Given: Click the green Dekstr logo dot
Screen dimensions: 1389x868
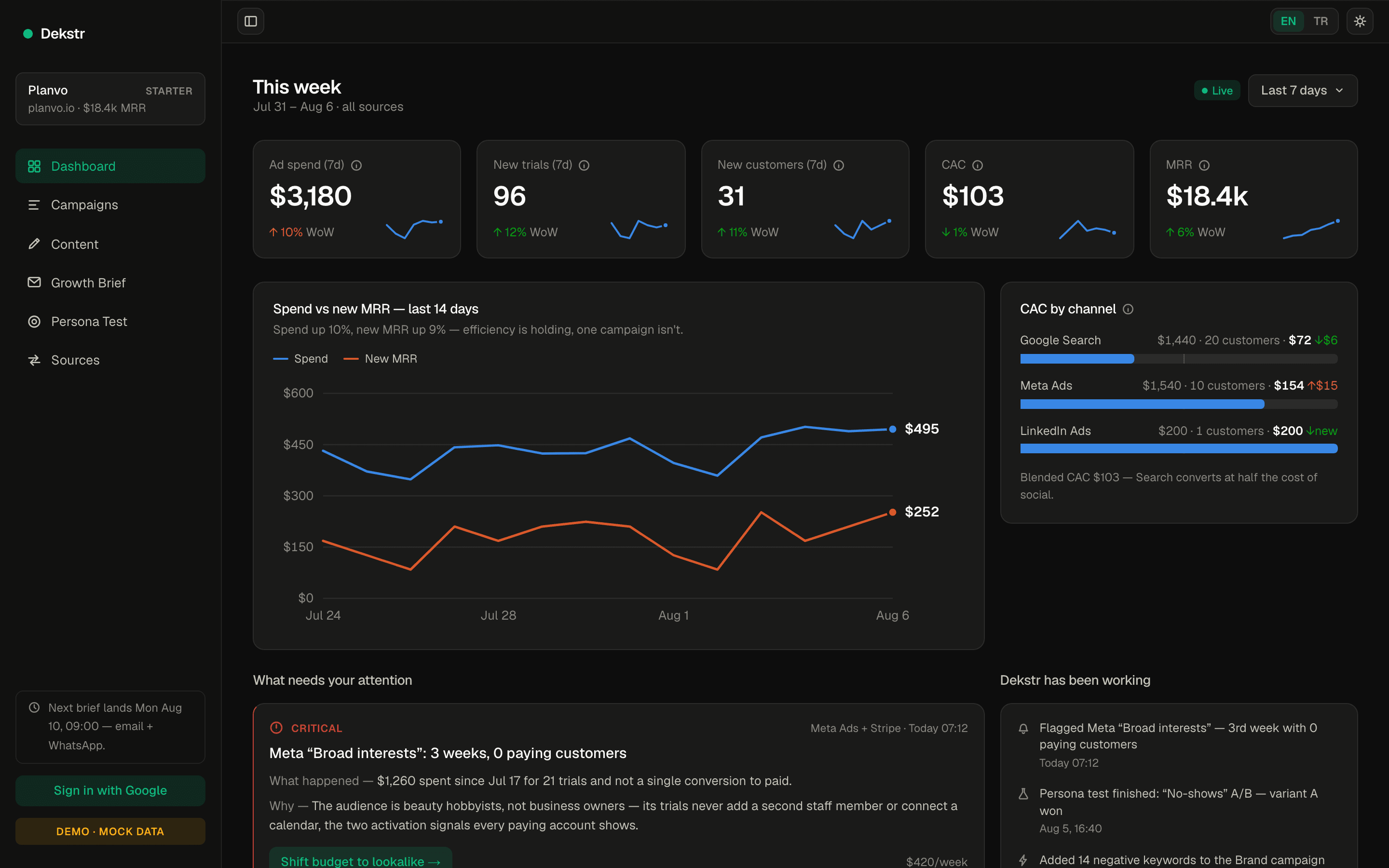Looking at the screenshot, I should coord(27,34).
